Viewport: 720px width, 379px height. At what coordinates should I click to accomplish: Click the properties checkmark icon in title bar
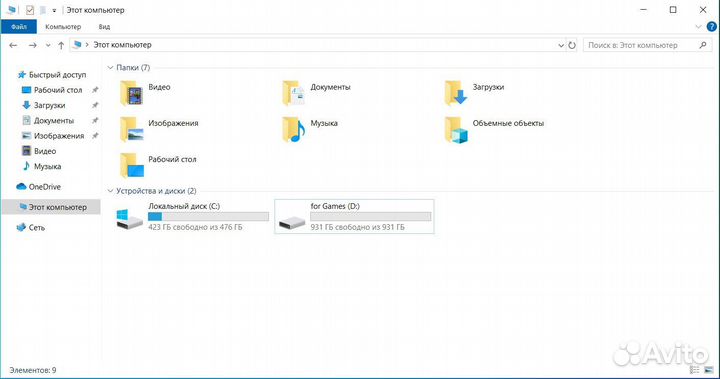coord(30,10)
